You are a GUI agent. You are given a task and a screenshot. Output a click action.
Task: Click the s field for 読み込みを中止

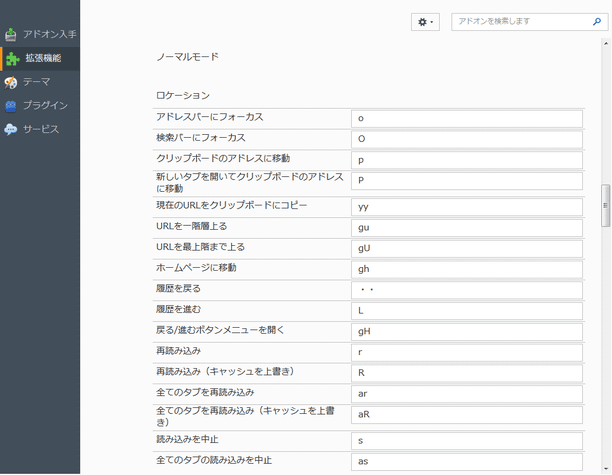pos(467,441)
